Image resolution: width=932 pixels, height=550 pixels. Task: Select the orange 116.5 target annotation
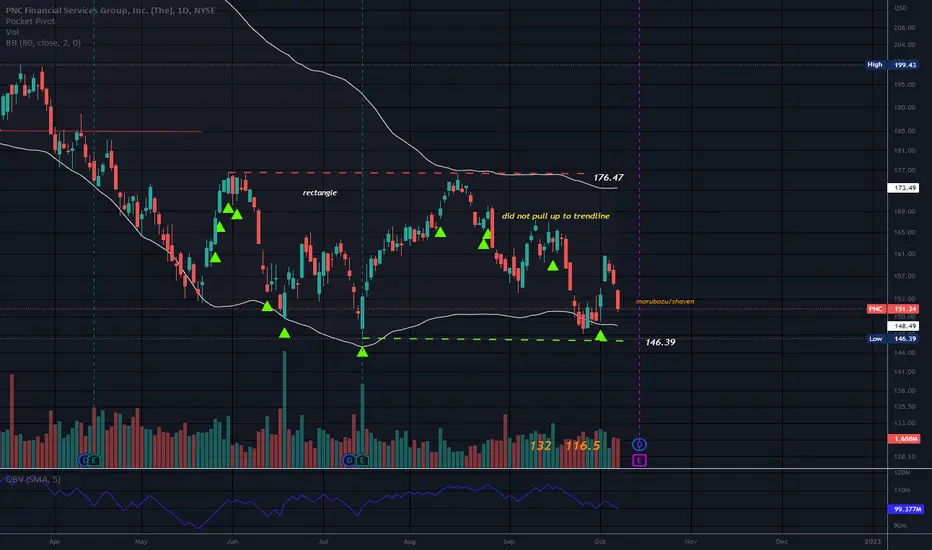[x=582, y=445]
